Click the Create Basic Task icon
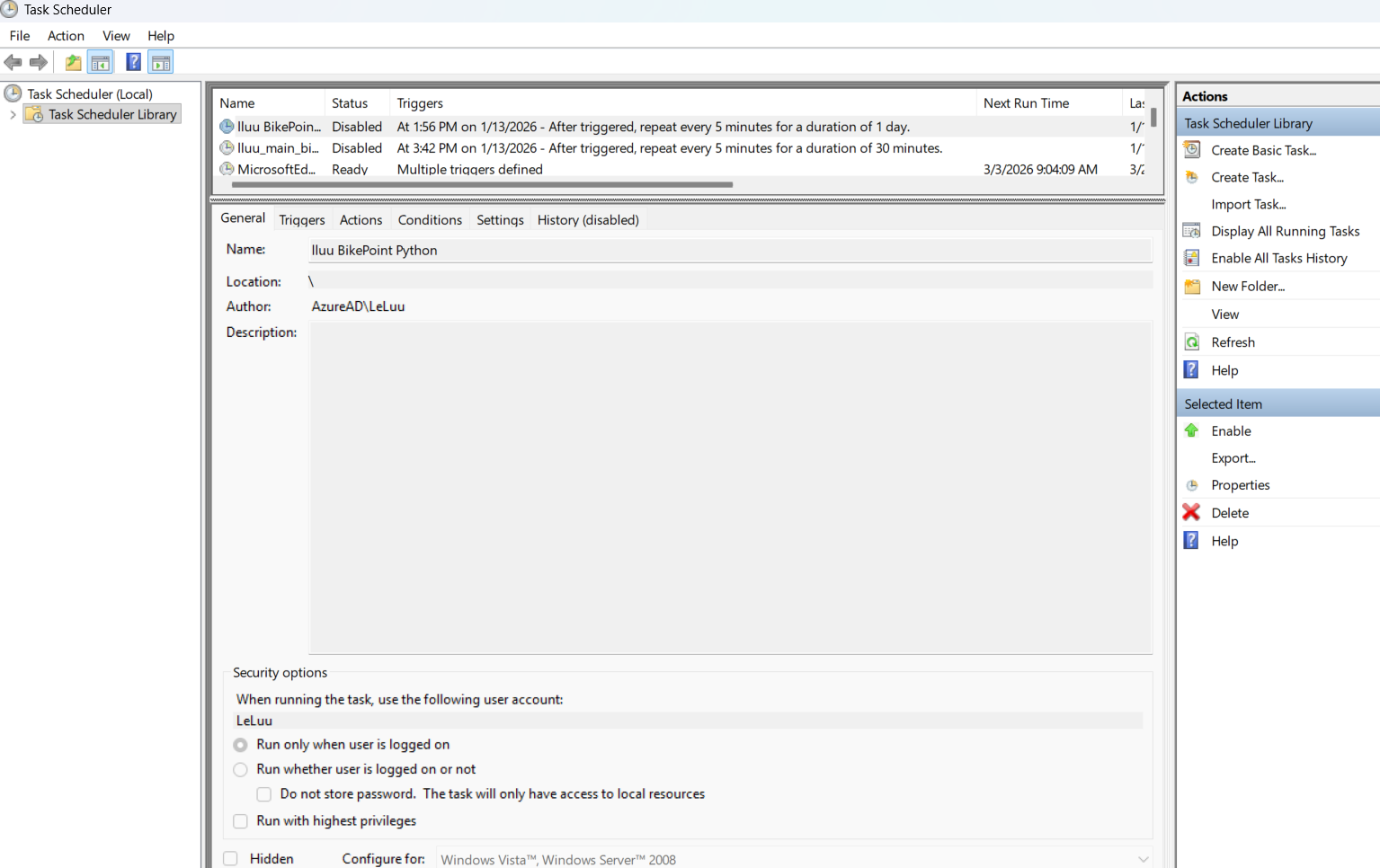 pyautogui.click(x=1192, y=150)
